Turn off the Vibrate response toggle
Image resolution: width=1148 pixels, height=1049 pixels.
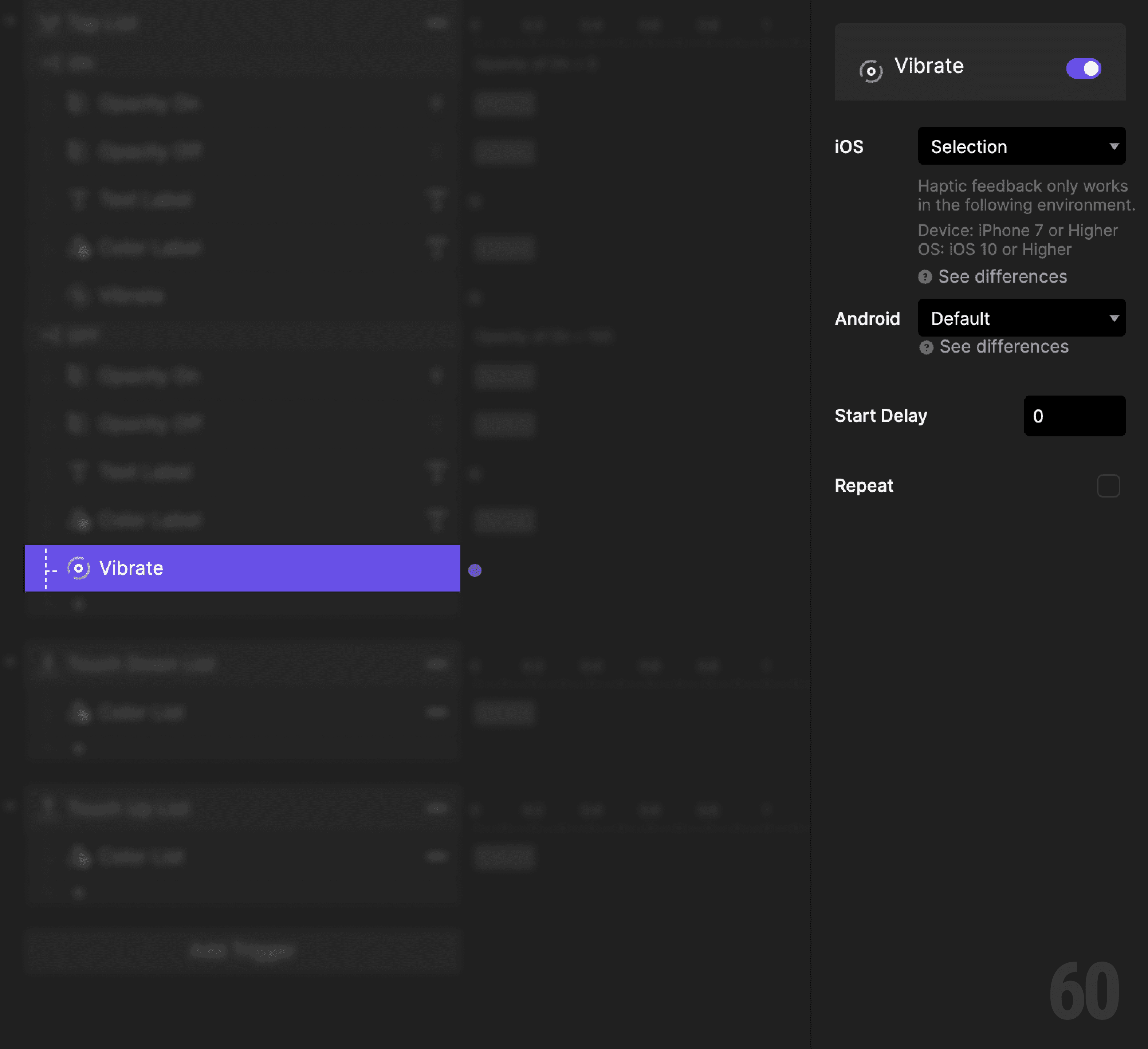[x=1082, y=68]
